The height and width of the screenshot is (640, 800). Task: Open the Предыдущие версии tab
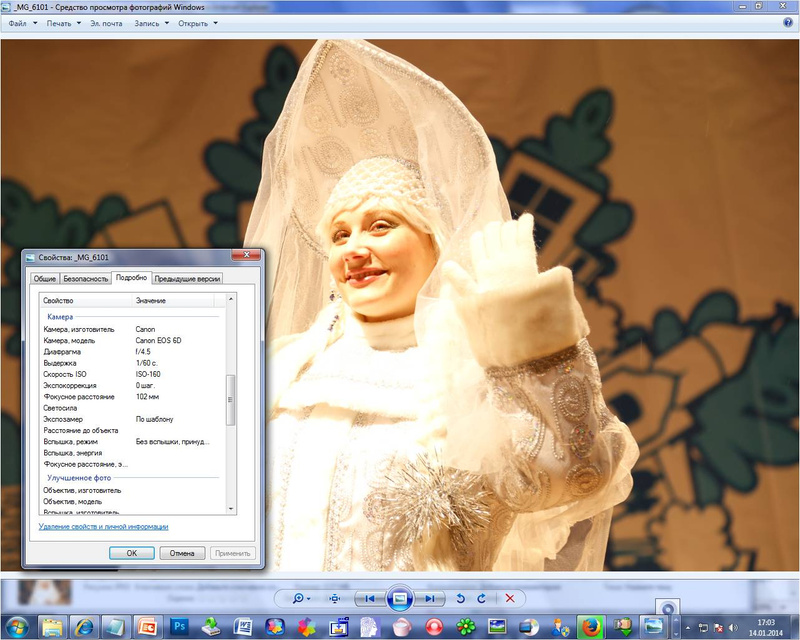tap(187, 279)
